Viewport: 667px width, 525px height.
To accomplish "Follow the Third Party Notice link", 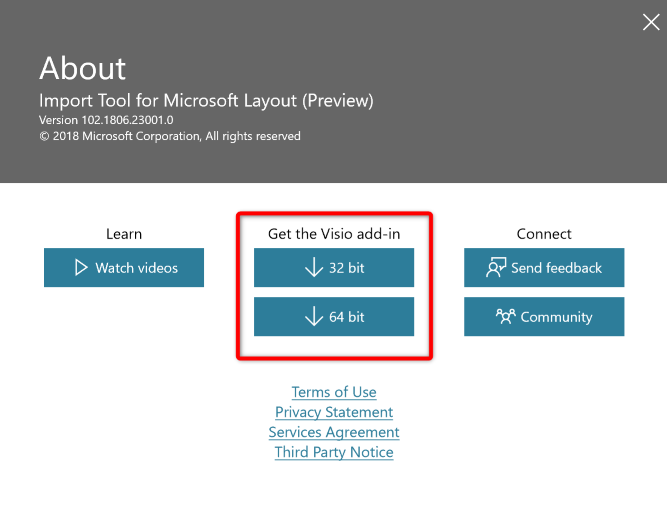I will coord(334,452).
